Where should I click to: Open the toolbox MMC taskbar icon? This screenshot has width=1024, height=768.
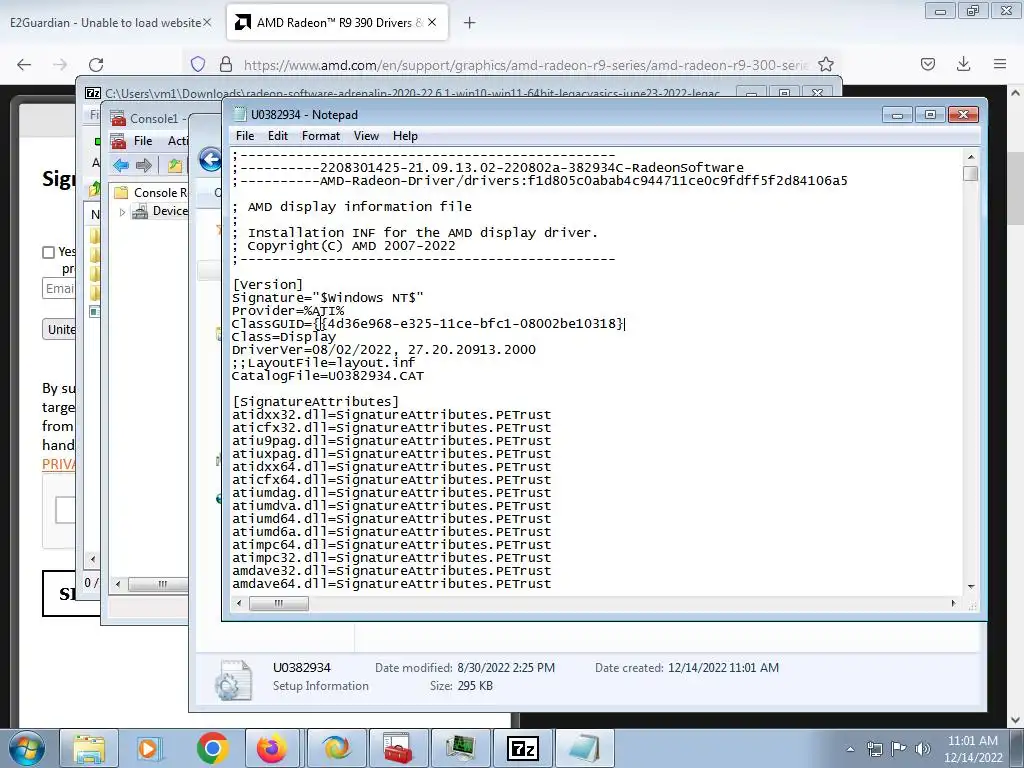pyautogui.click(x=398, y=748)
